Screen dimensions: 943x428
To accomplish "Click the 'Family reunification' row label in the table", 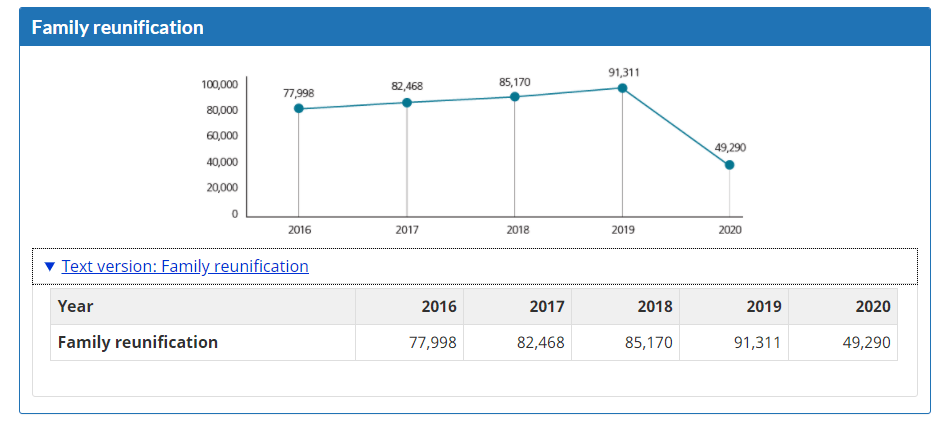I will [x=138, y=342].
